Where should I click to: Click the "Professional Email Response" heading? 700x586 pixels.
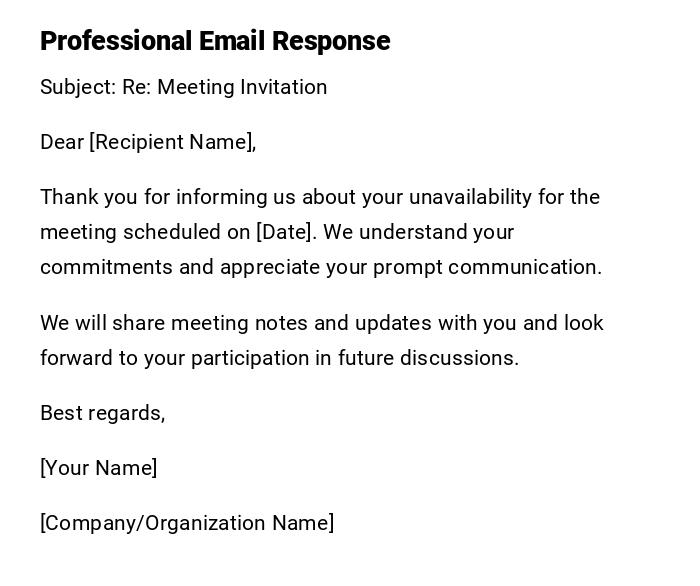215,41
